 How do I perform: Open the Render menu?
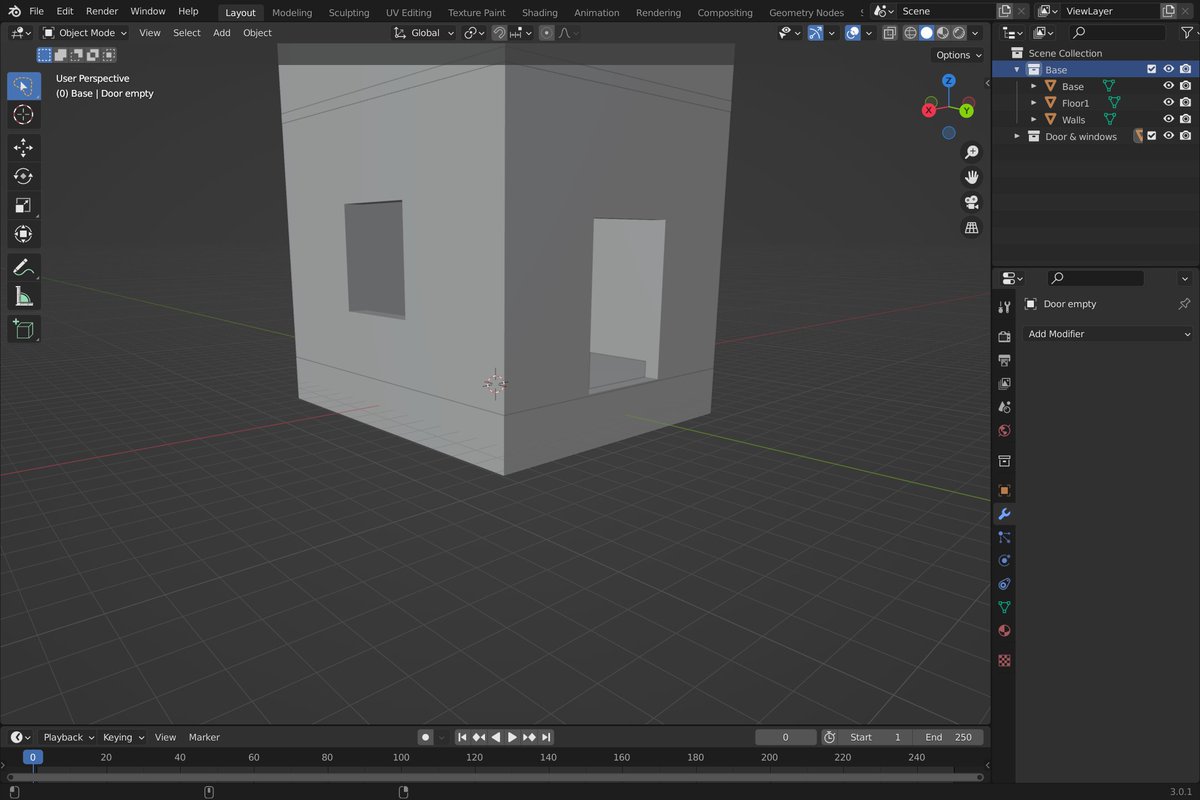[x=102, y=11]
